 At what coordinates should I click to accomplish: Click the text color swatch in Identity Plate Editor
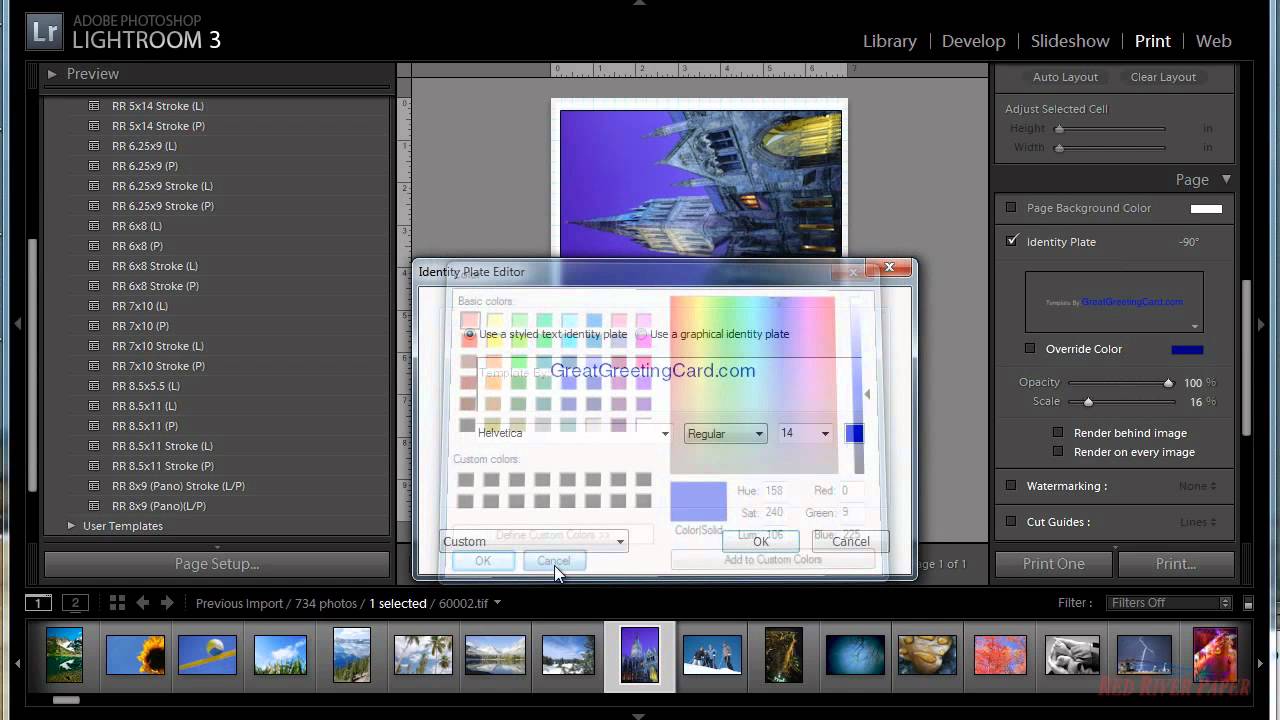pos(854,433)
